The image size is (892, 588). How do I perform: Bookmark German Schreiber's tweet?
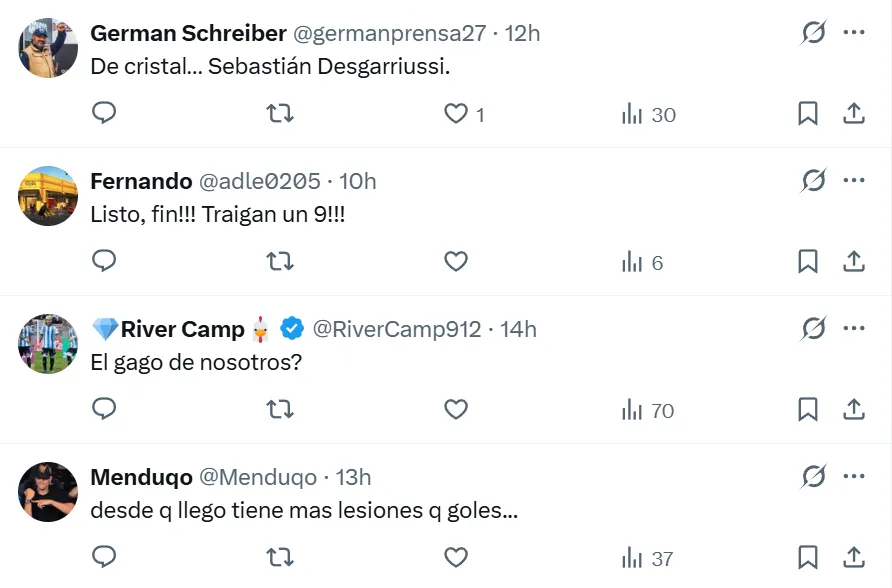808,114
